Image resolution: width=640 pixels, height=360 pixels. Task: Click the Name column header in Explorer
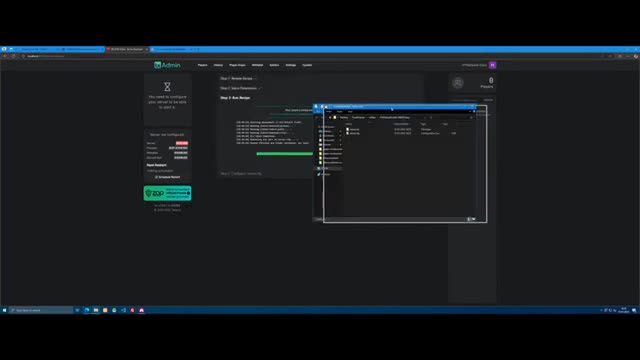pyautogui.click(x=349, y=124)
